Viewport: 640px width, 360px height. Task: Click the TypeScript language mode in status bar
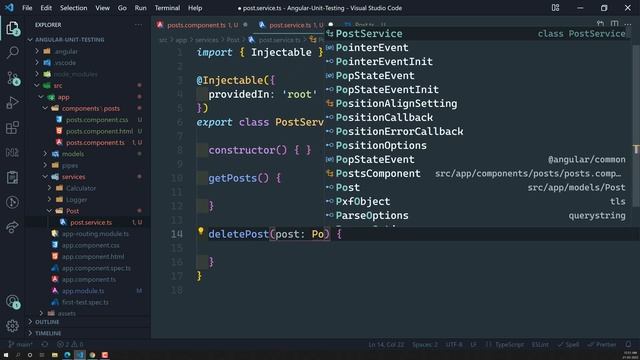click(509, 344)
